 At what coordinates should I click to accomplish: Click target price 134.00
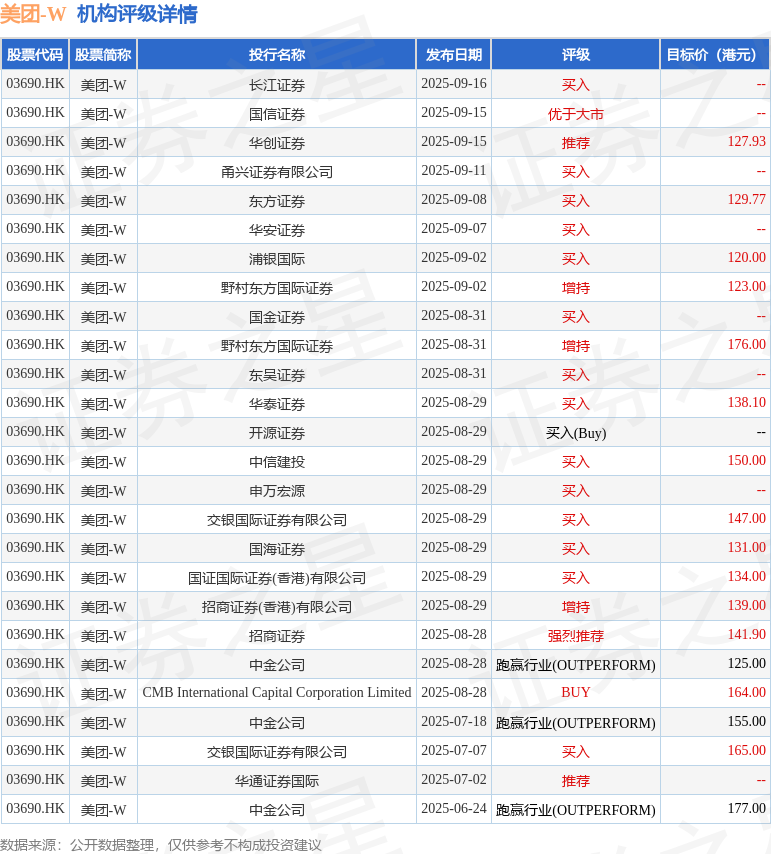(746, 576)
